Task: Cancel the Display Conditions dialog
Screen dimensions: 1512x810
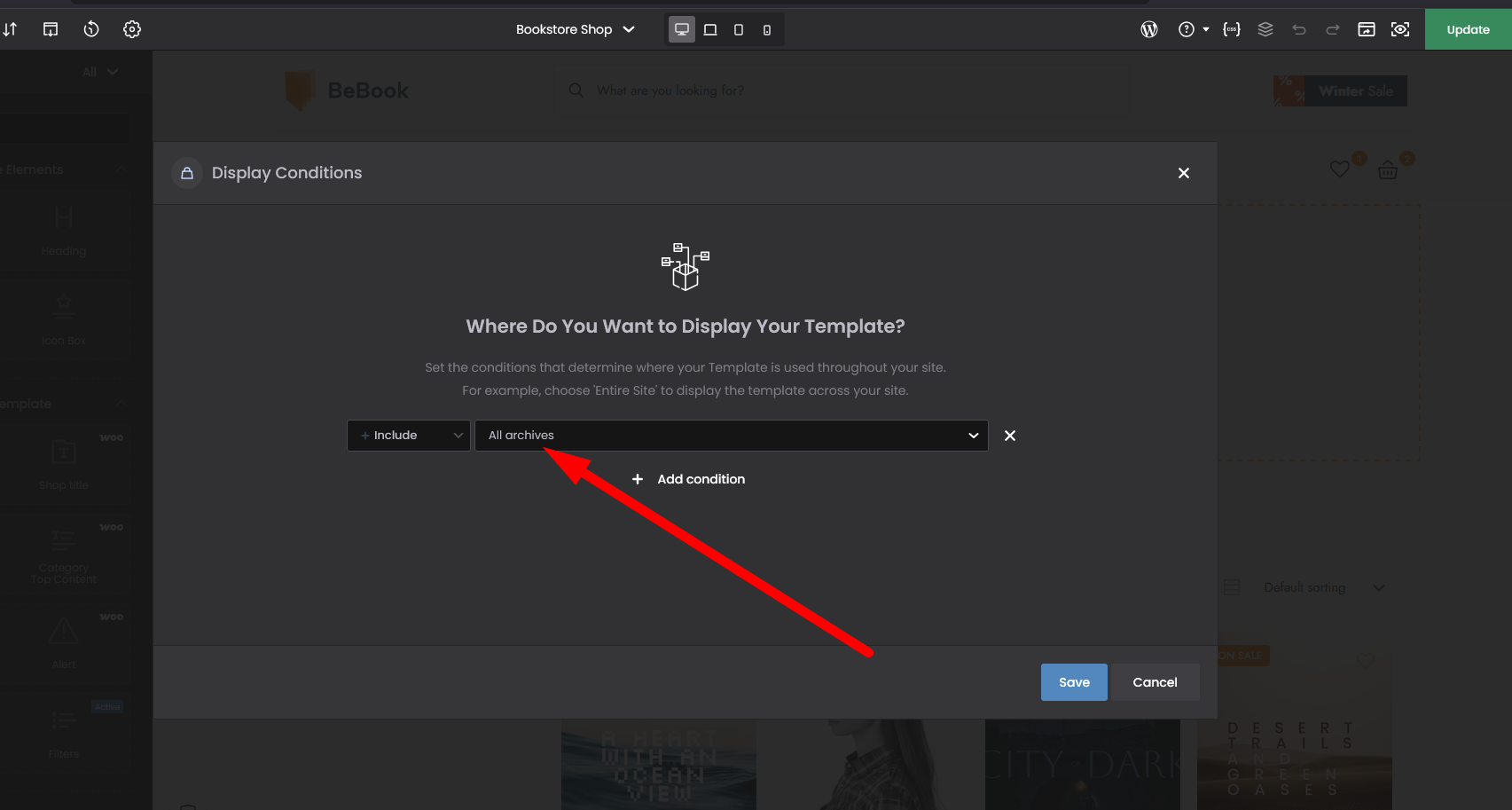Action: (1155, 682)
